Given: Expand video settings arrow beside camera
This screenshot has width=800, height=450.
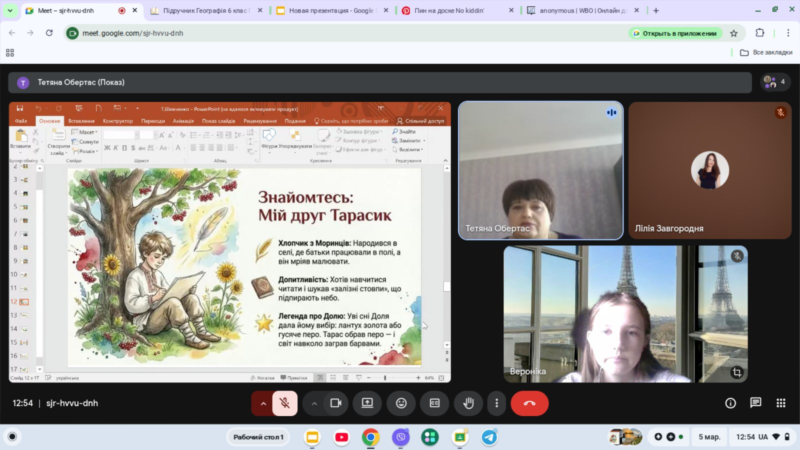Looking at the screenshot, I should click(314, 403).
